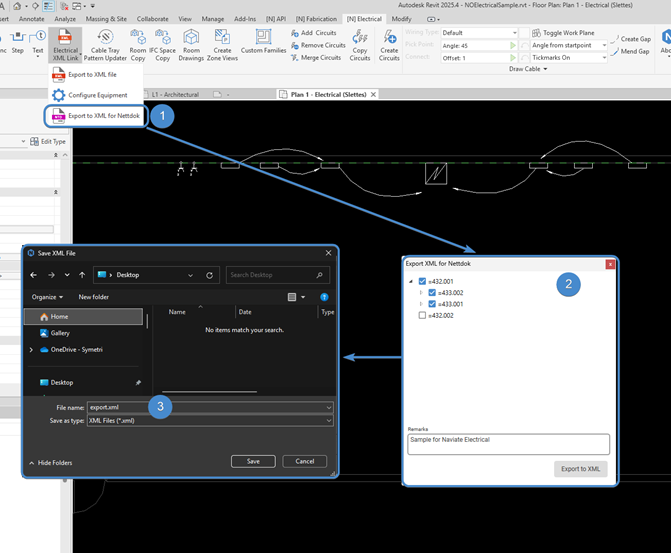Expand OneDrive - Symetri in navigation pane

(31, 350)
